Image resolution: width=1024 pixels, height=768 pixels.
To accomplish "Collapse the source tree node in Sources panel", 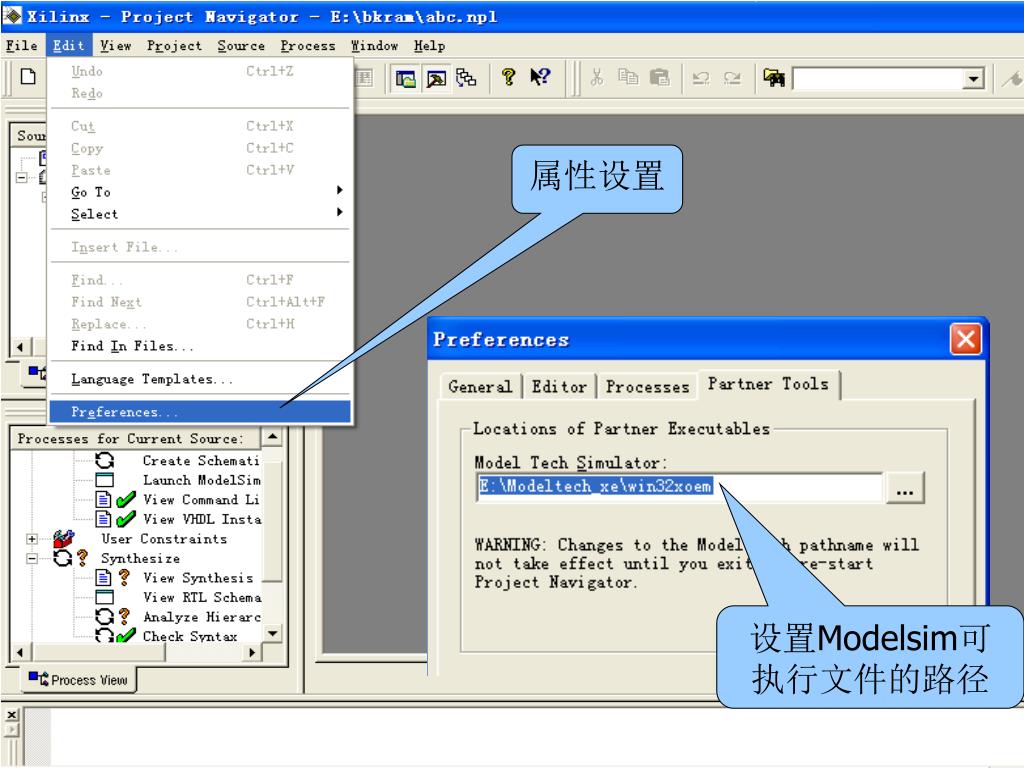I will 22,178.
